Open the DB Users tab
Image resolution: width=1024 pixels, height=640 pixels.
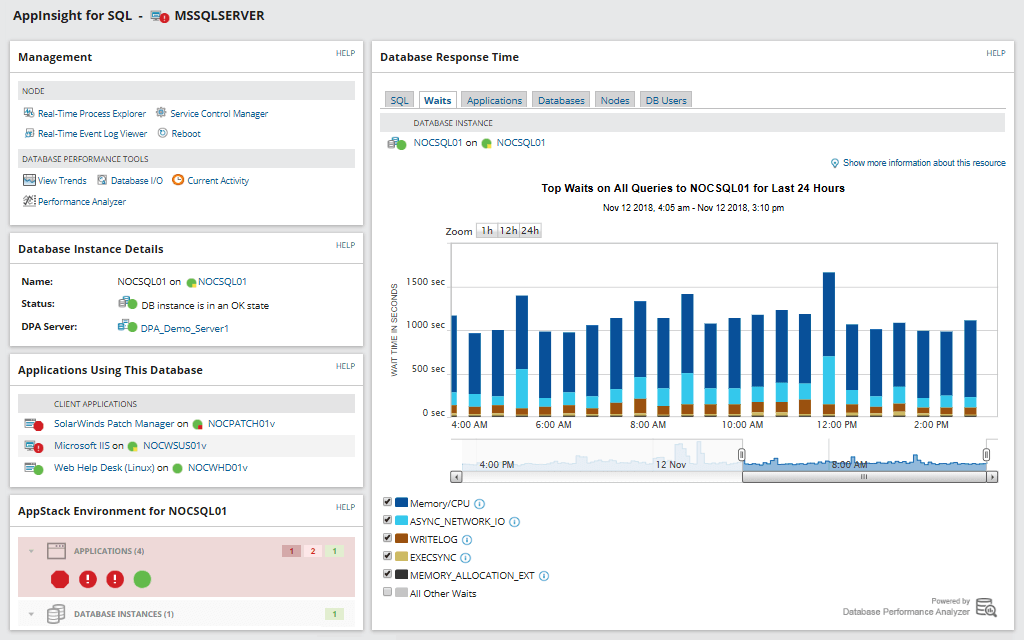(x=666, y=100)
